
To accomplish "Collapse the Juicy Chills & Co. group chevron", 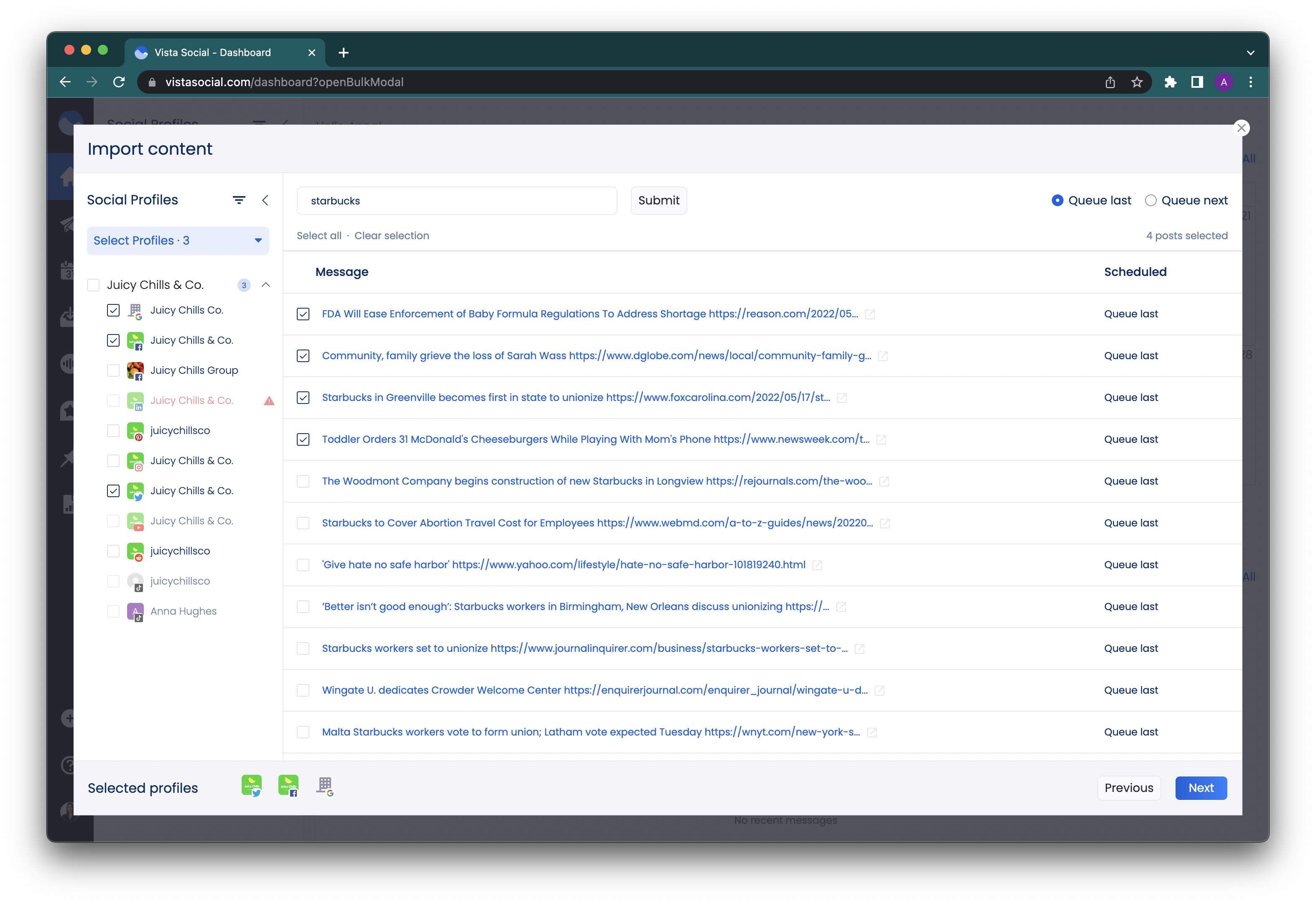I will tap(265, 285).
